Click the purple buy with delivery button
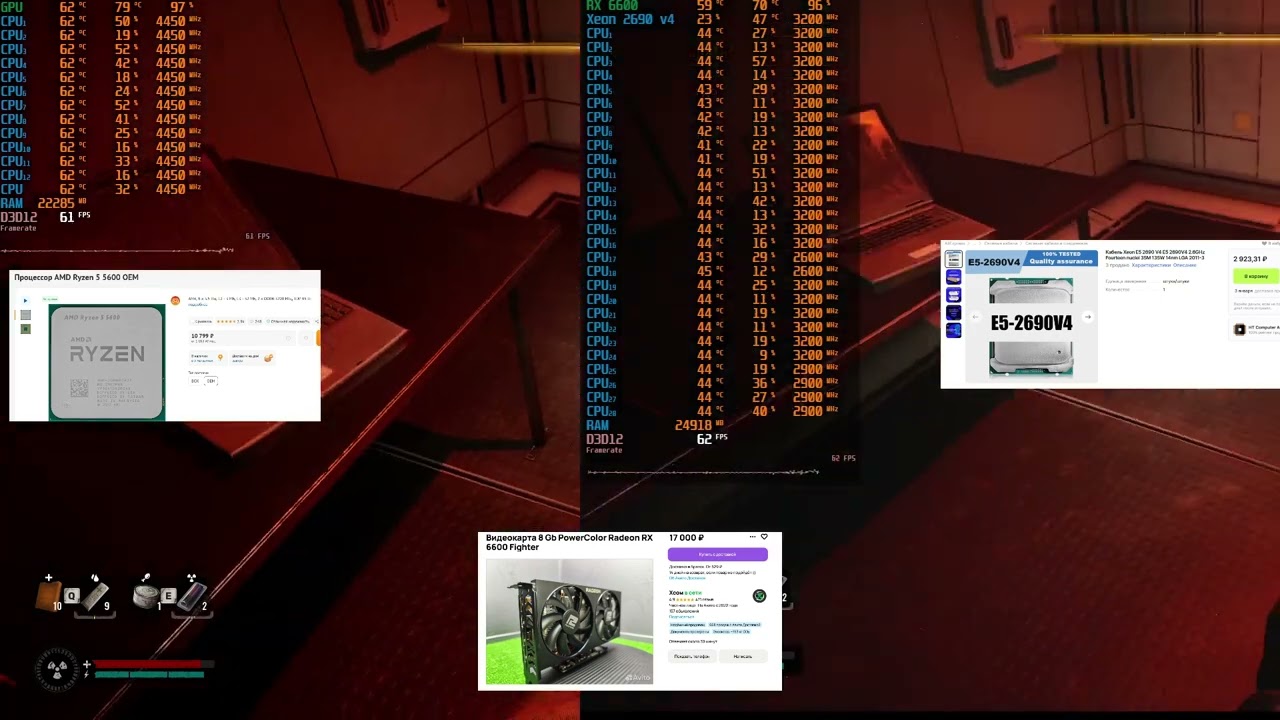 click(x=717, y=554)
